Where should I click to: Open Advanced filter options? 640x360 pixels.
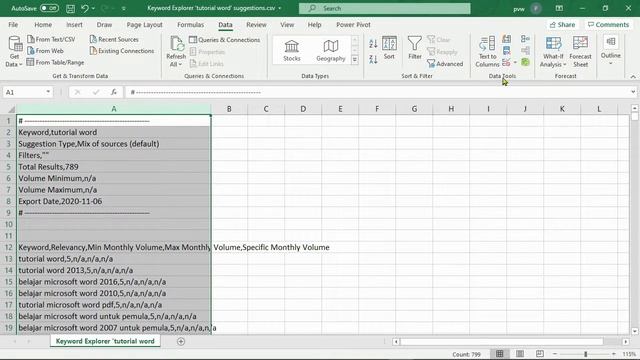tap(445, 64)
